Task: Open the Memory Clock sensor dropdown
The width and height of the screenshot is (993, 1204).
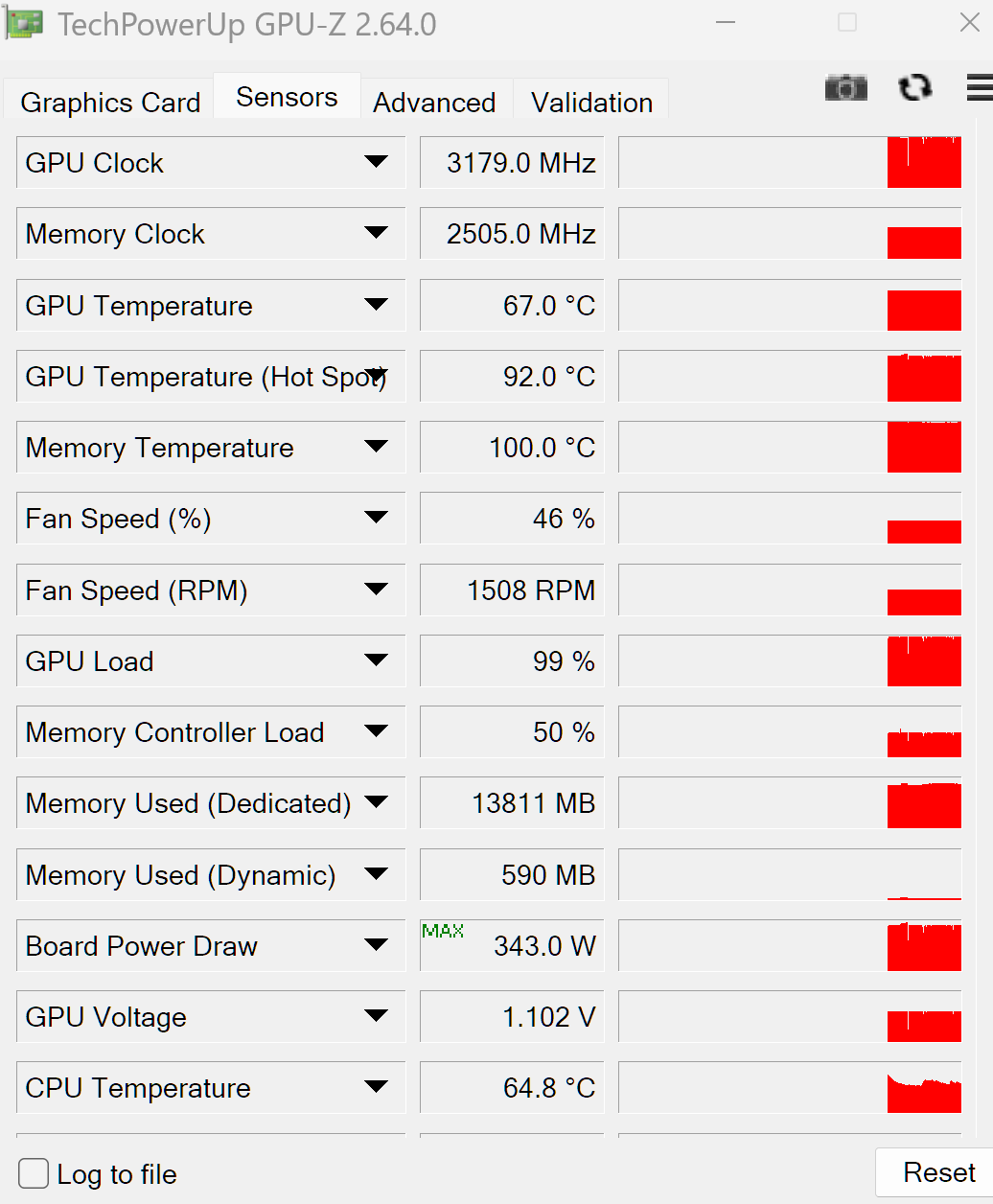Action: pos(378,233)
